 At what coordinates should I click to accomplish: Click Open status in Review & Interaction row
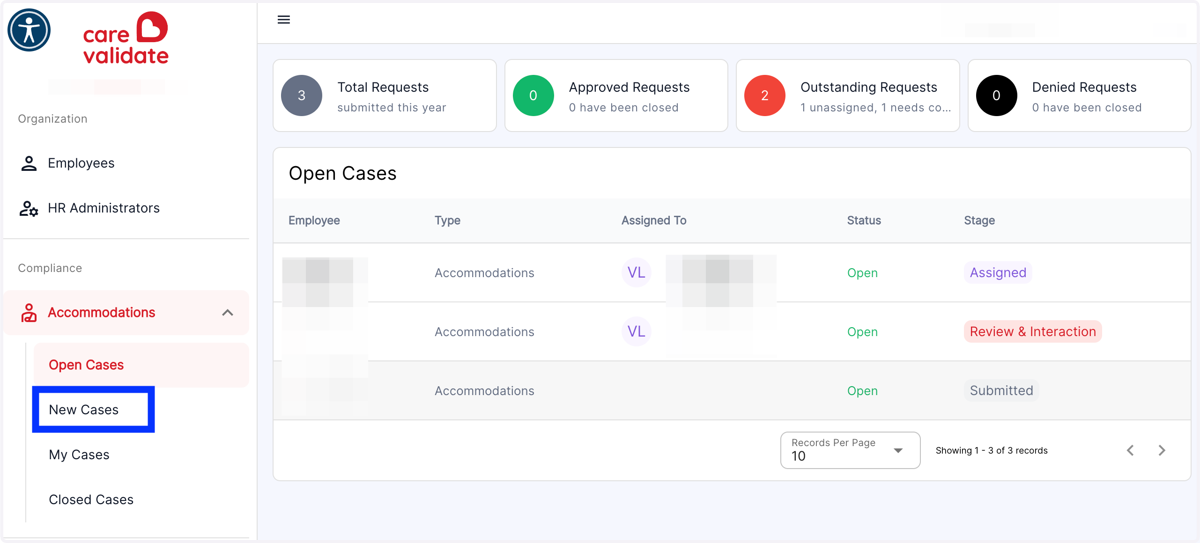pos(862,332)
